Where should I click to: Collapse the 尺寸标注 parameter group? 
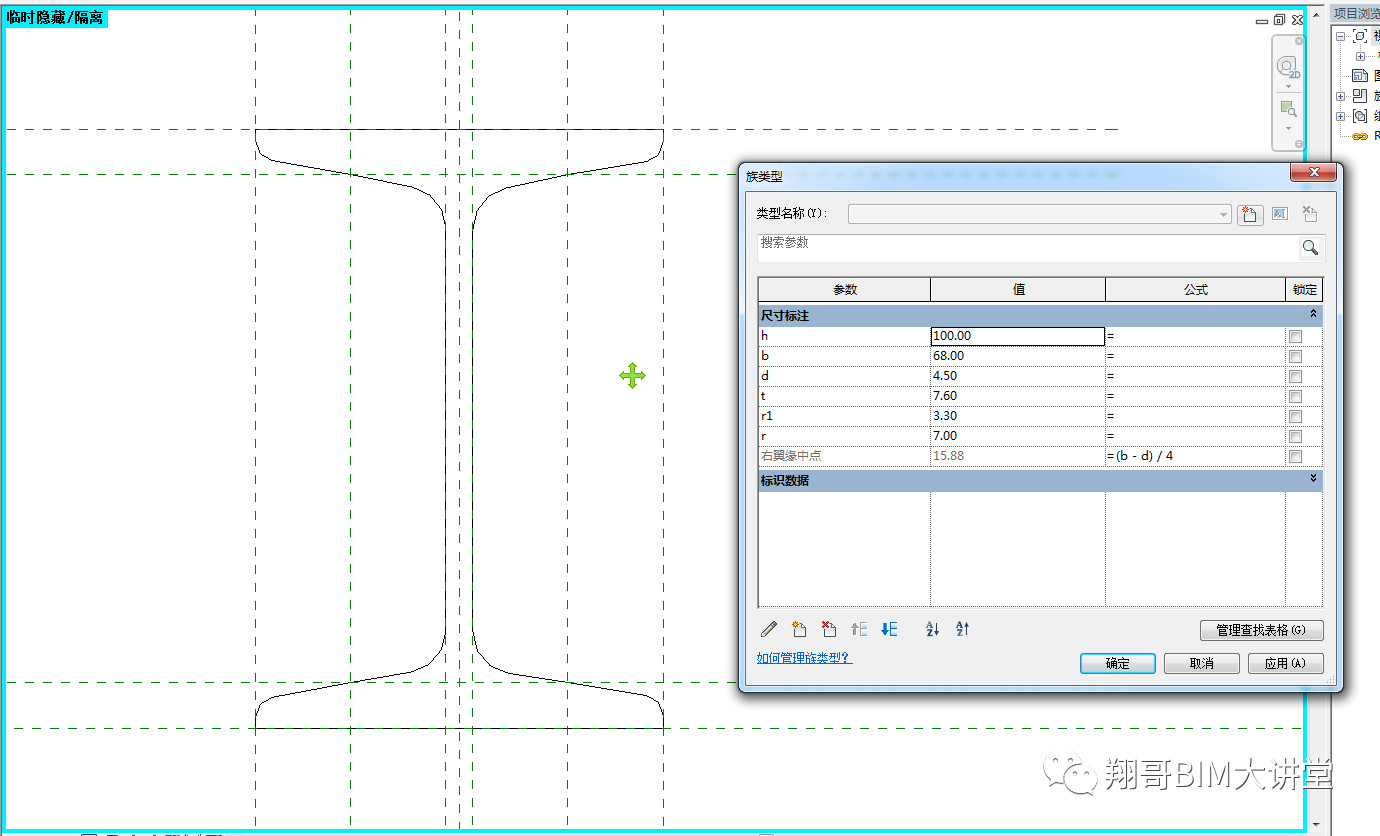click(x=1312, y=314)
